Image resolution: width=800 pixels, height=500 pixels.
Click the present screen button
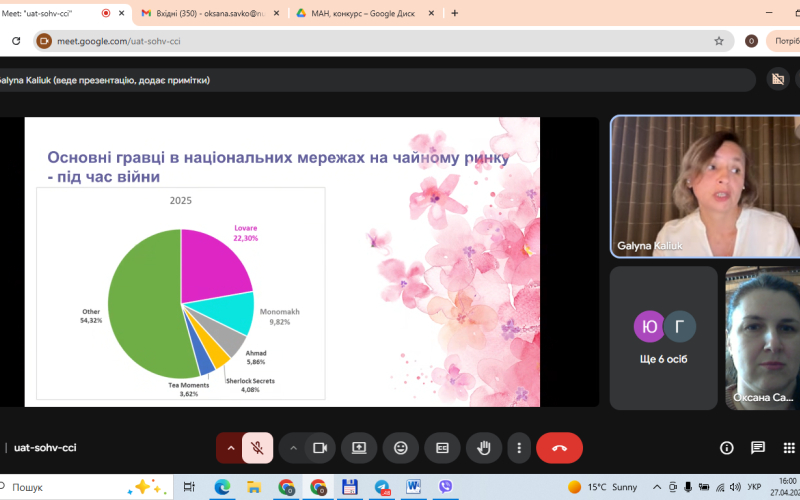tap(359, 448)
